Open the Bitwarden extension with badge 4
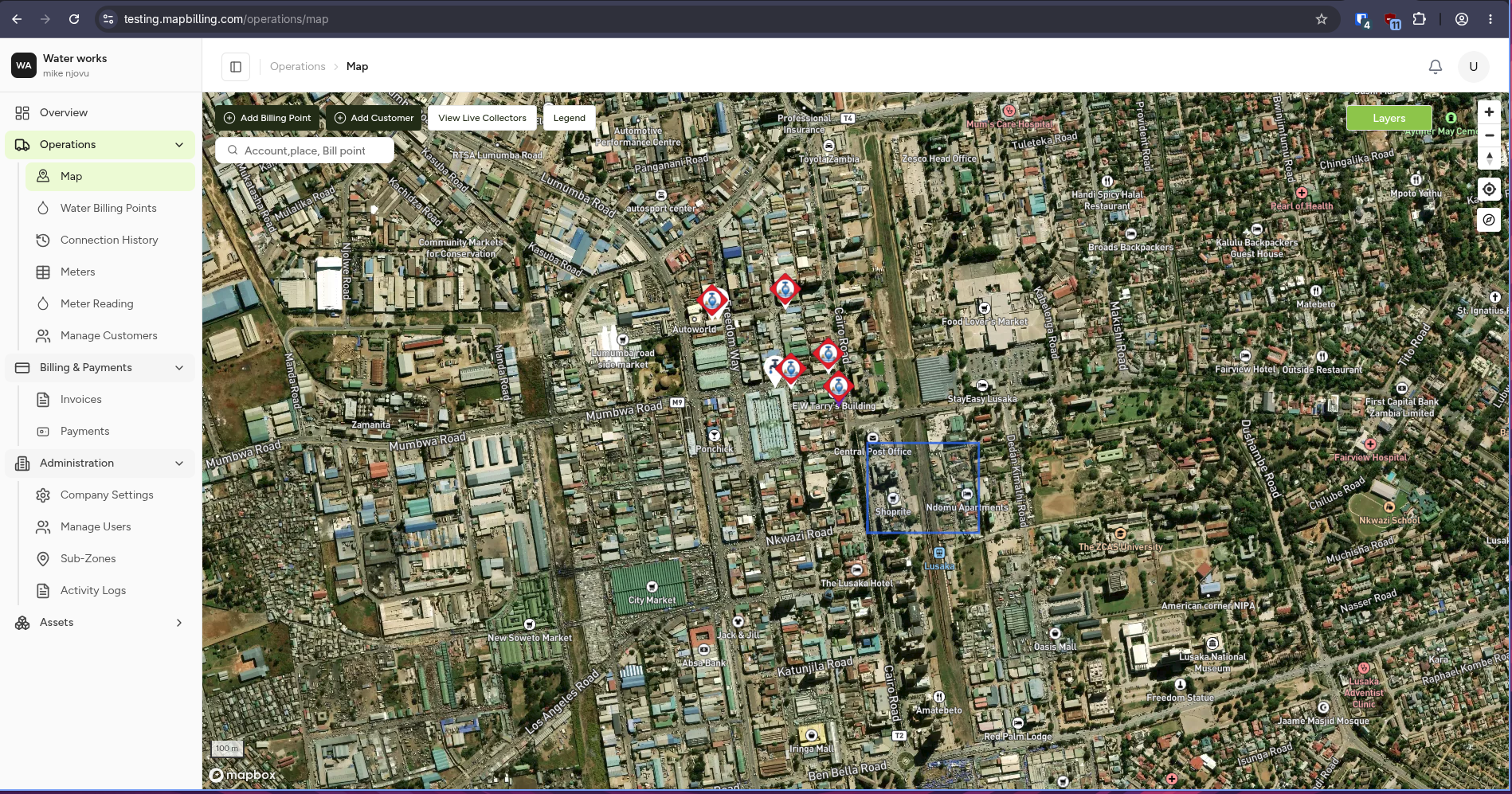This screenshot has width=1512, height=794. 1362,20
